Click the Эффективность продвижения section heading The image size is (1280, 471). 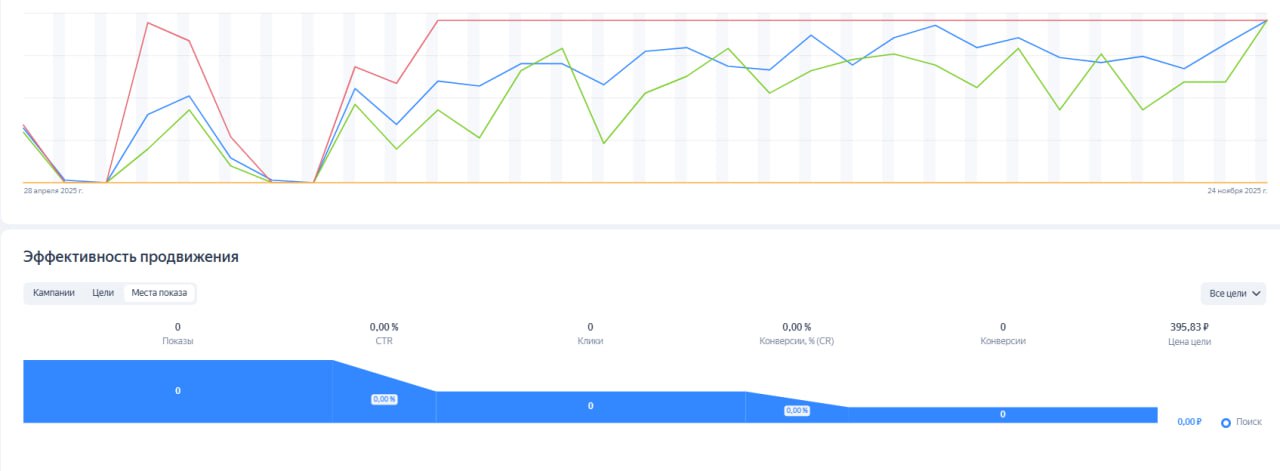(x=131, y=257)
